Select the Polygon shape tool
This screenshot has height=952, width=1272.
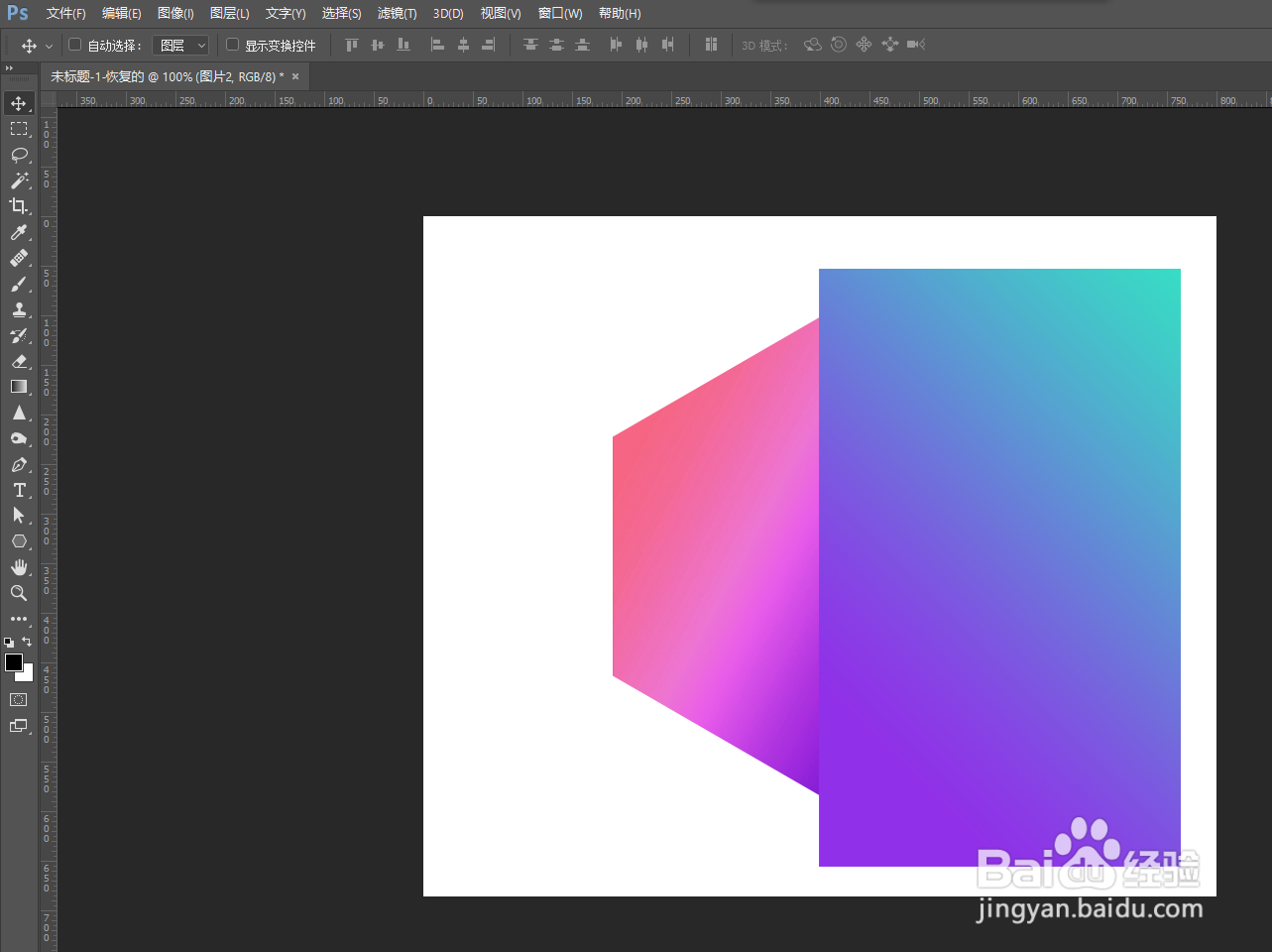coord(19,541)
